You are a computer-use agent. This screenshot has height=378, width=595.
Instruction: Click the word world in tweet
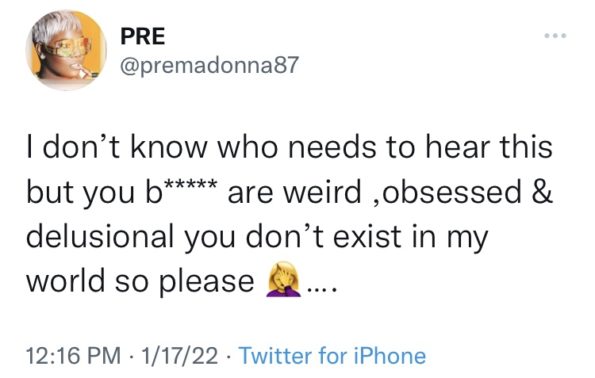tap(65, 280)
